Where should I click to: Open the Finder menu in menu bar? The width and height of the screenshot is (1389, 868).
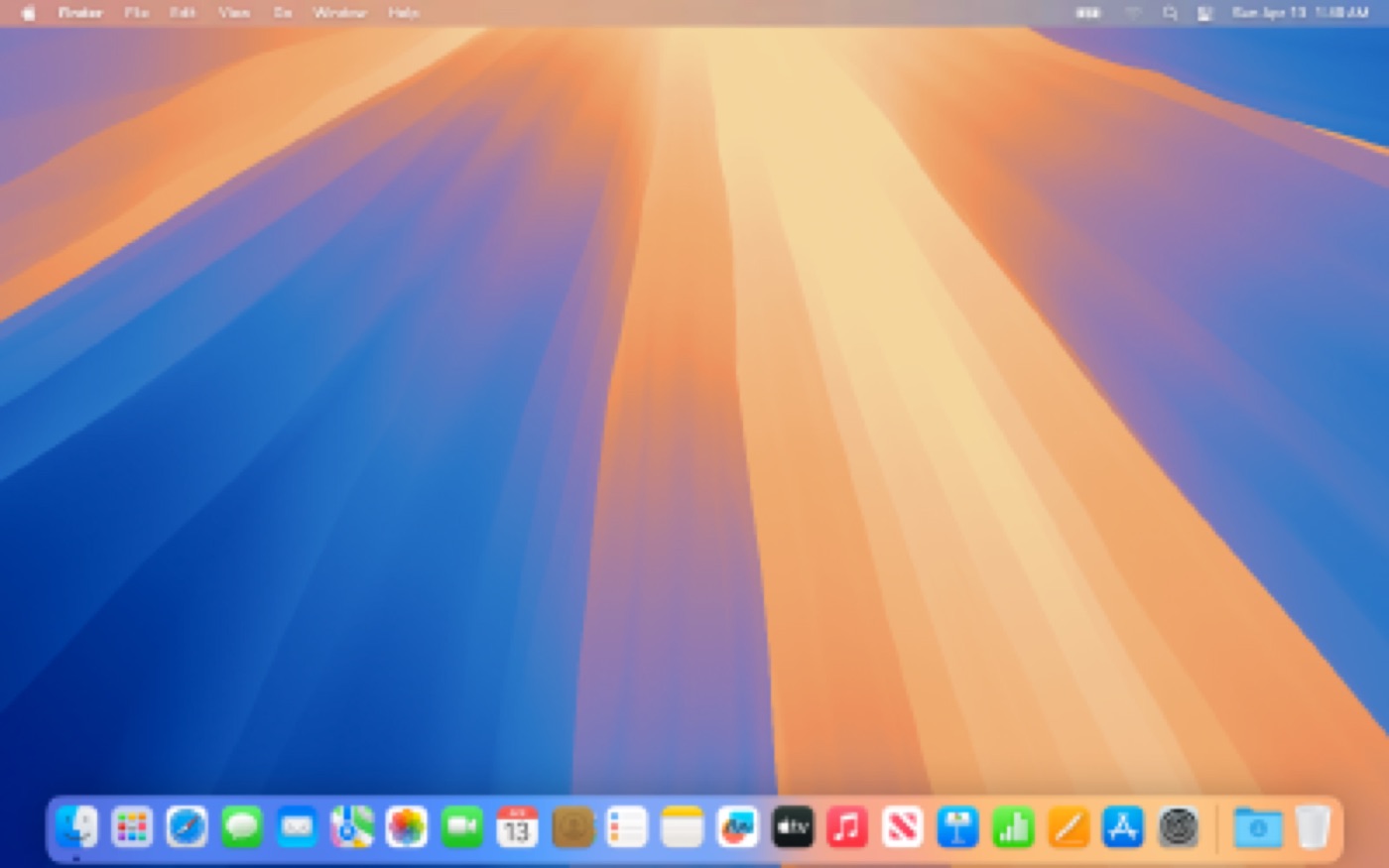80,13
